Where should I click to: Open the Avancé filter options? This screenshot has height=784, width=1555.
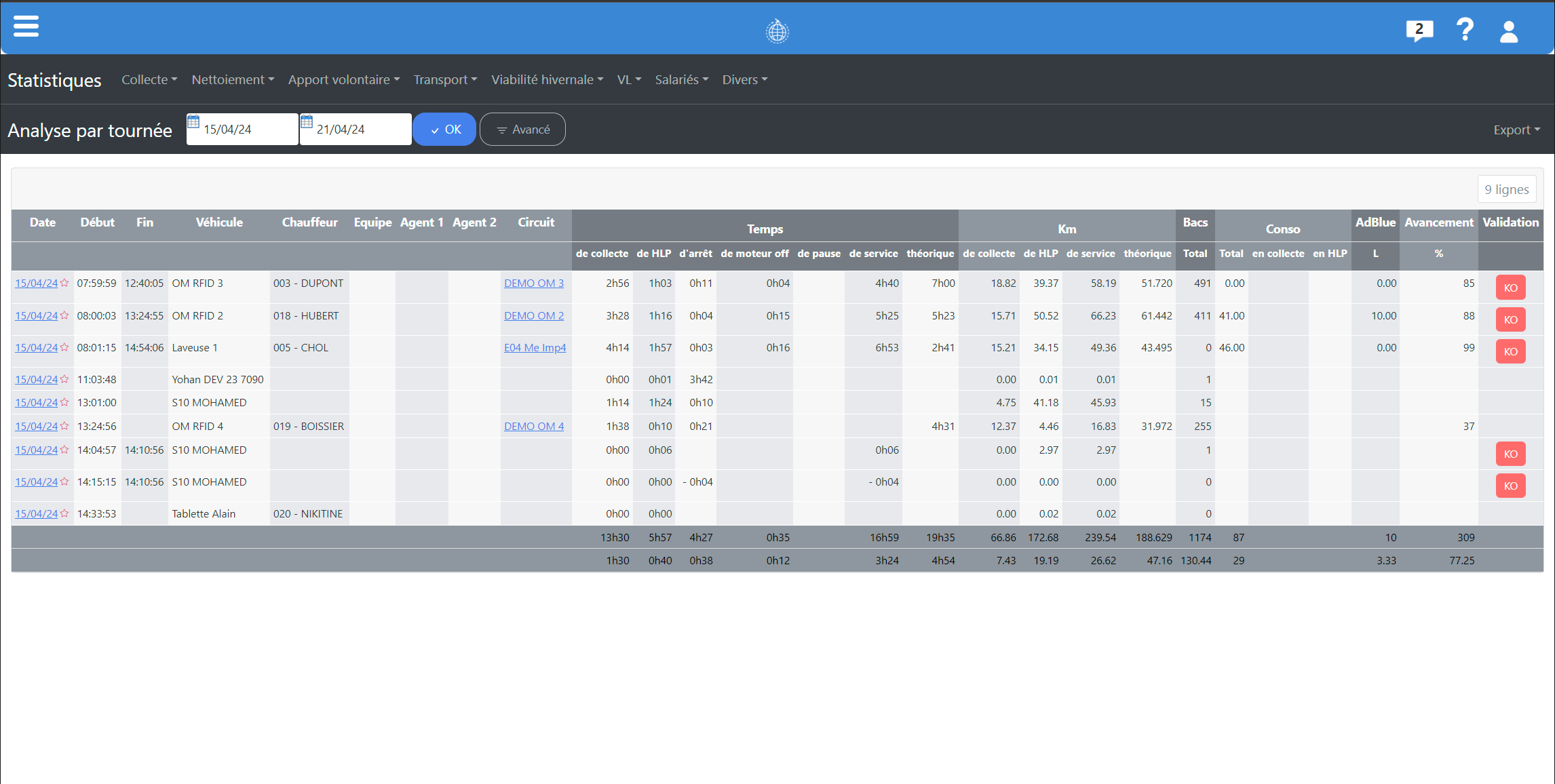[x=522, y=129]
